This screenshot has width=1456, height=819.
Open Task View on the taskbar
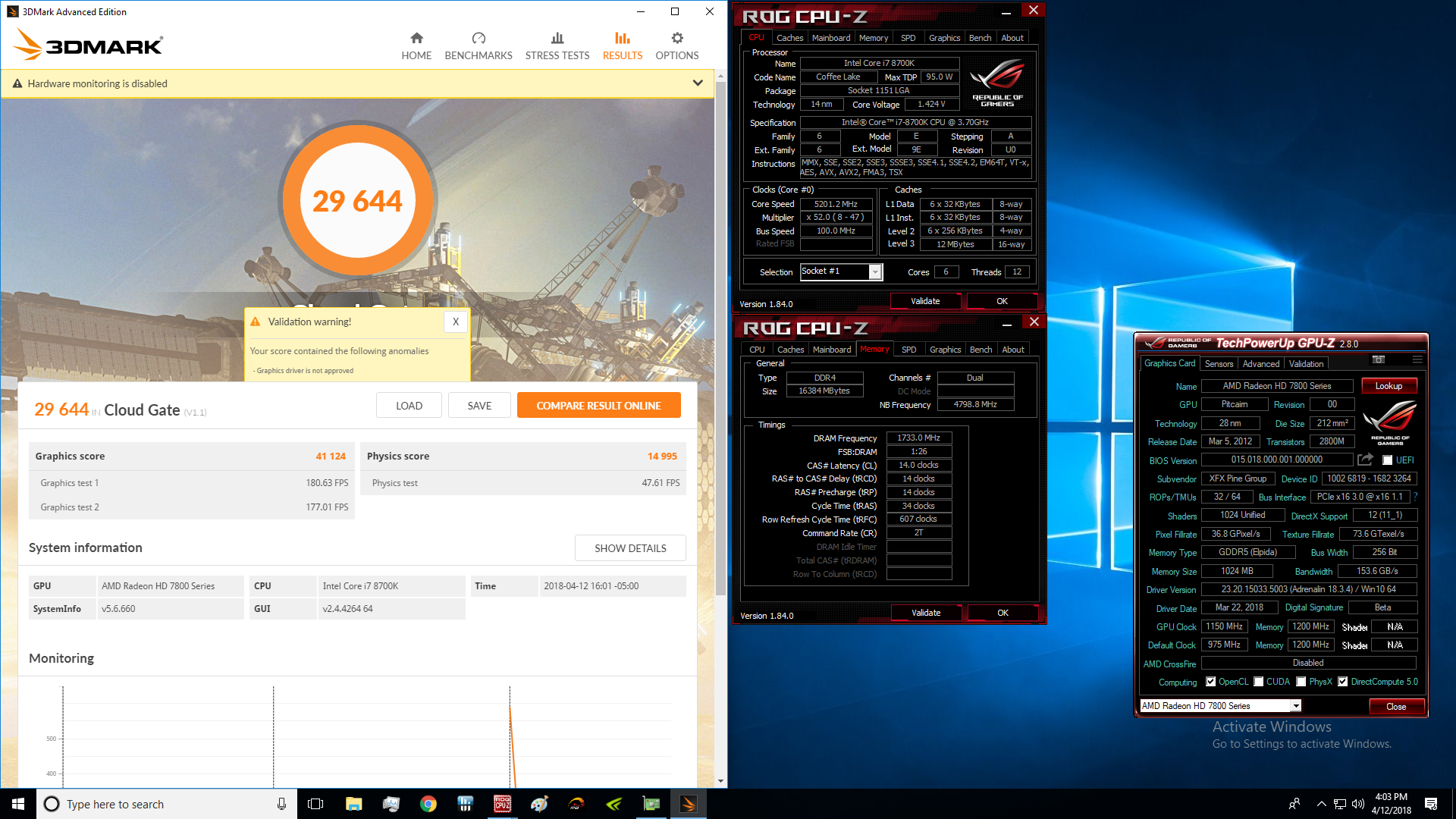[315, 804]
